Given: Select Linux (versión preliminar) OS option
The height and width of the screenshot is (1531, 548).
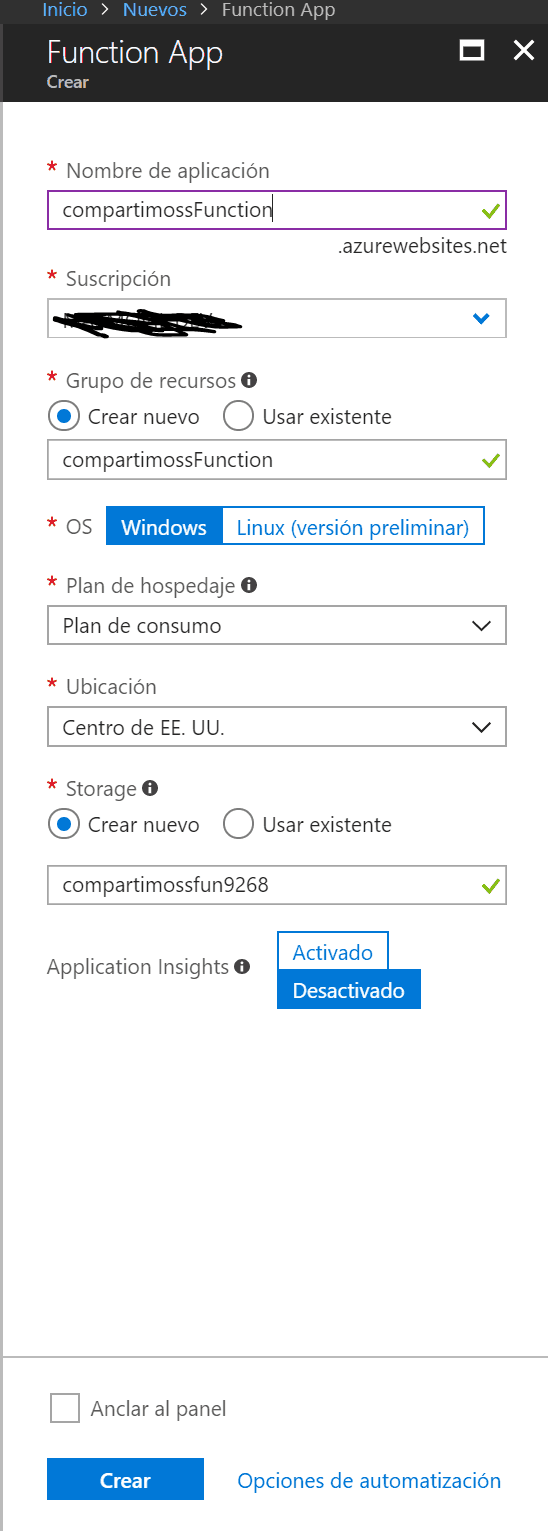Looking at the screenshot, I should (353, 527).
